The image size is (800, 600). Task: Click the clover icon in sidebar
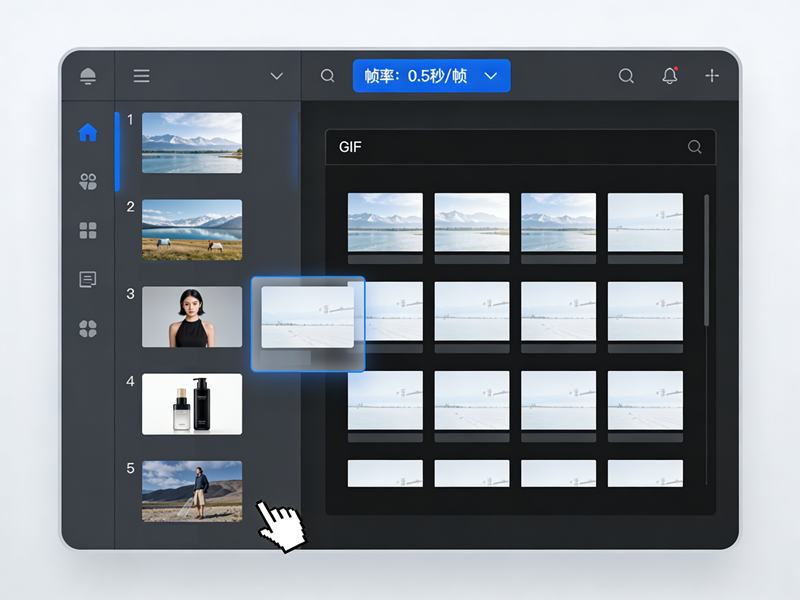88,328
